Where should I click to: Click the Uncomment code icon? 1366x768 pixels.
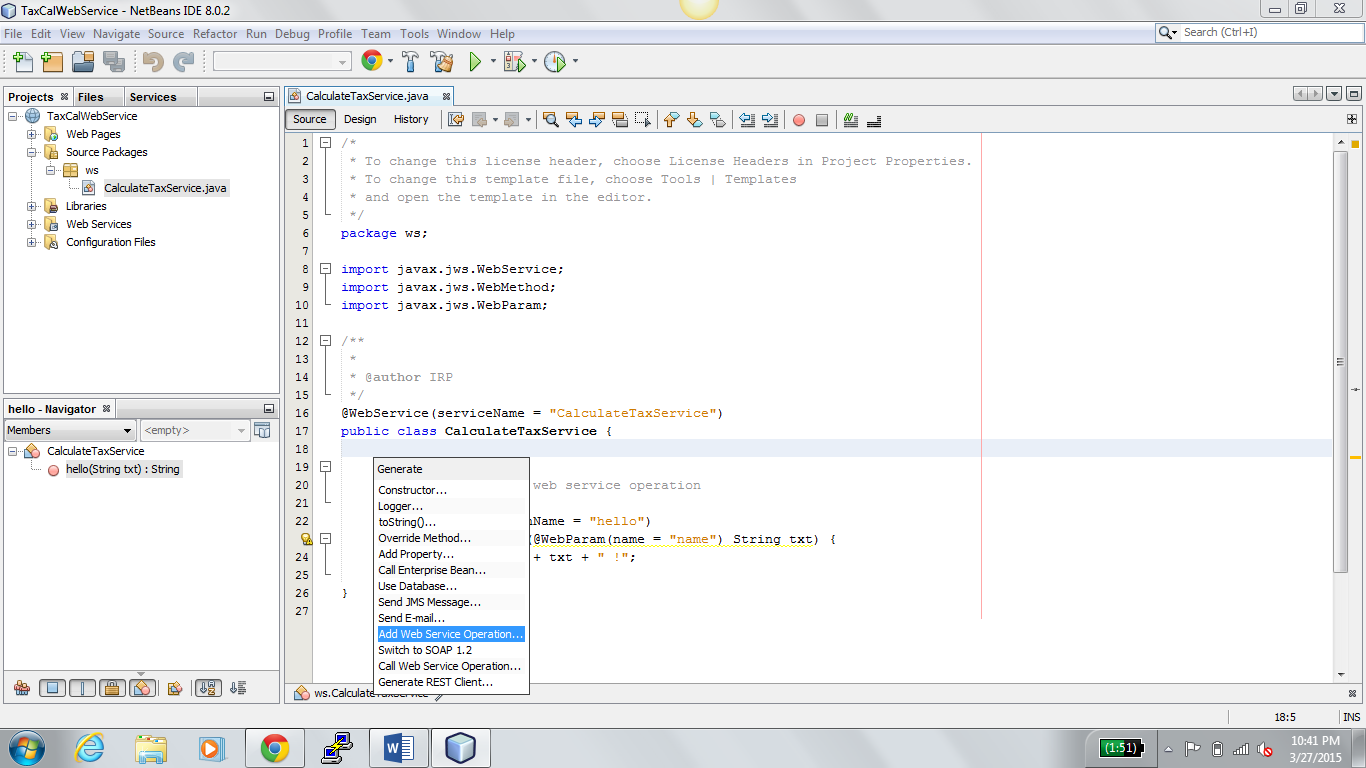(x=874, y=119)
